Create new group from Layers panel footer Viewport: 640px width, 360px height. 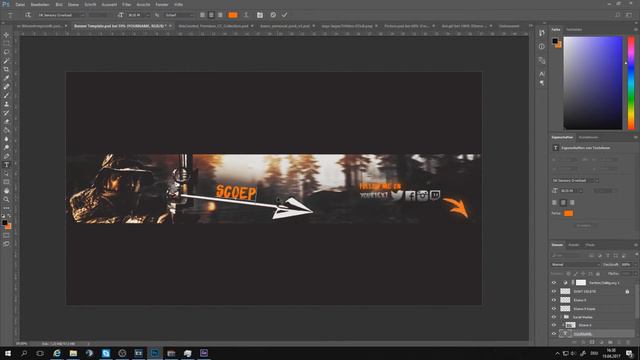coord(610,342)
